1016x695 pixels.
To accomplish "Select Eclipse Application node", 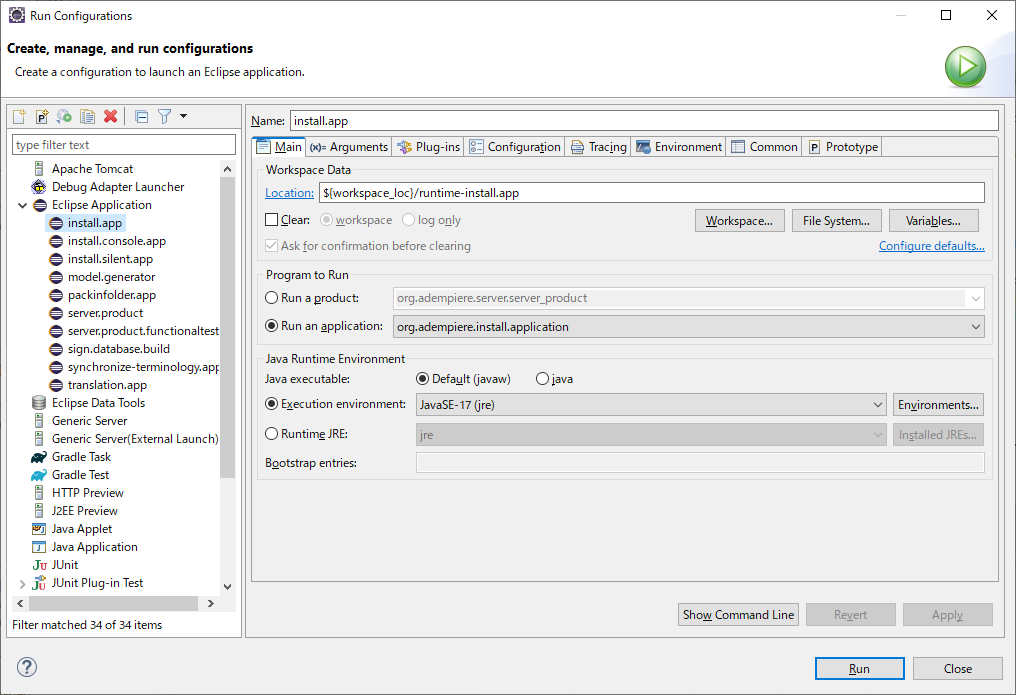I will (102, 205).
